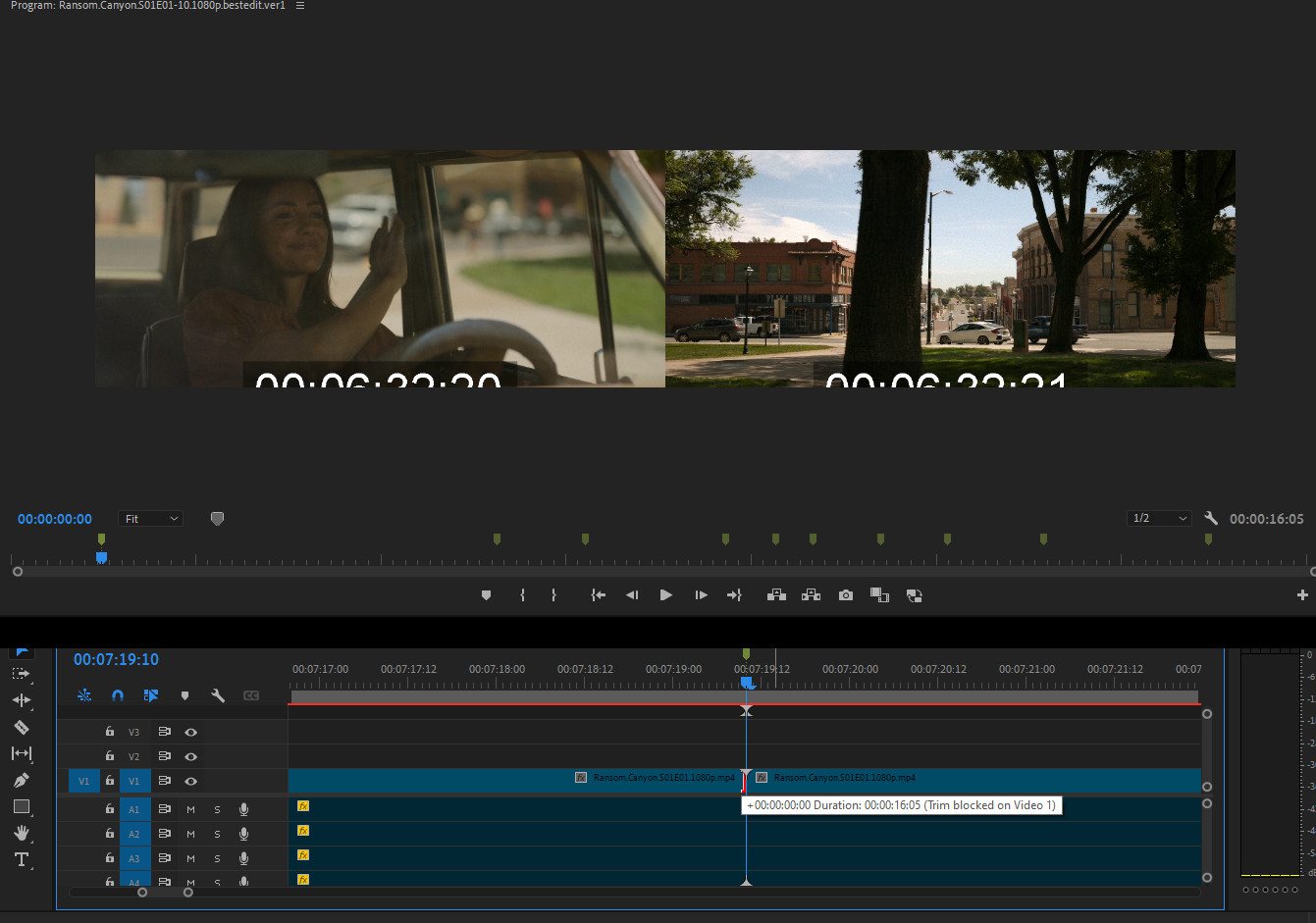Open the 1/2 playback resolution dropdown
Image resolution: width=1316 pixels, height=923 pixels.
[1159, 518]
